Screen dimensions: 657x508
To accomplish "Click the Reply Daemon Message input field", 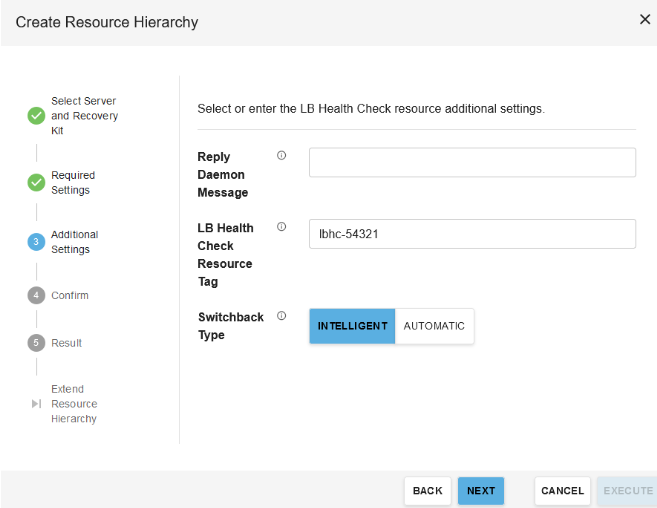I will coord(472,163).
